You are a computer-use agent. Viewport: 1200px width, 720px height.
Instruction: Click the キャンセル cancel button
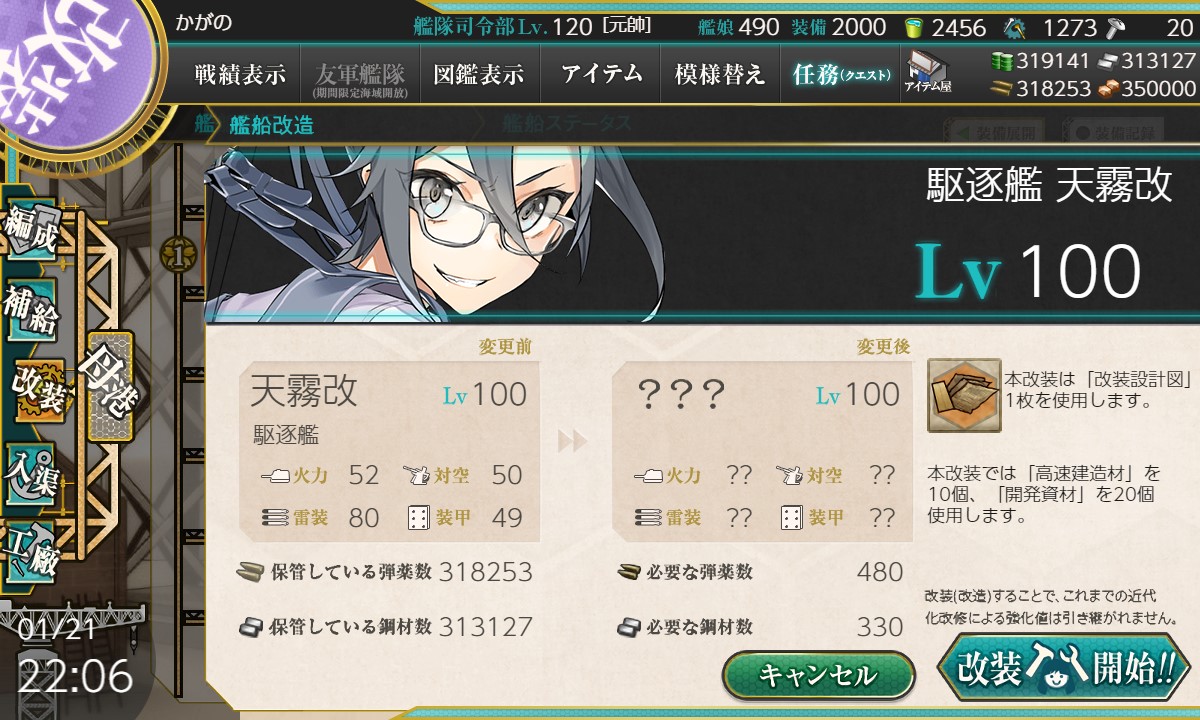coord(818,676)
